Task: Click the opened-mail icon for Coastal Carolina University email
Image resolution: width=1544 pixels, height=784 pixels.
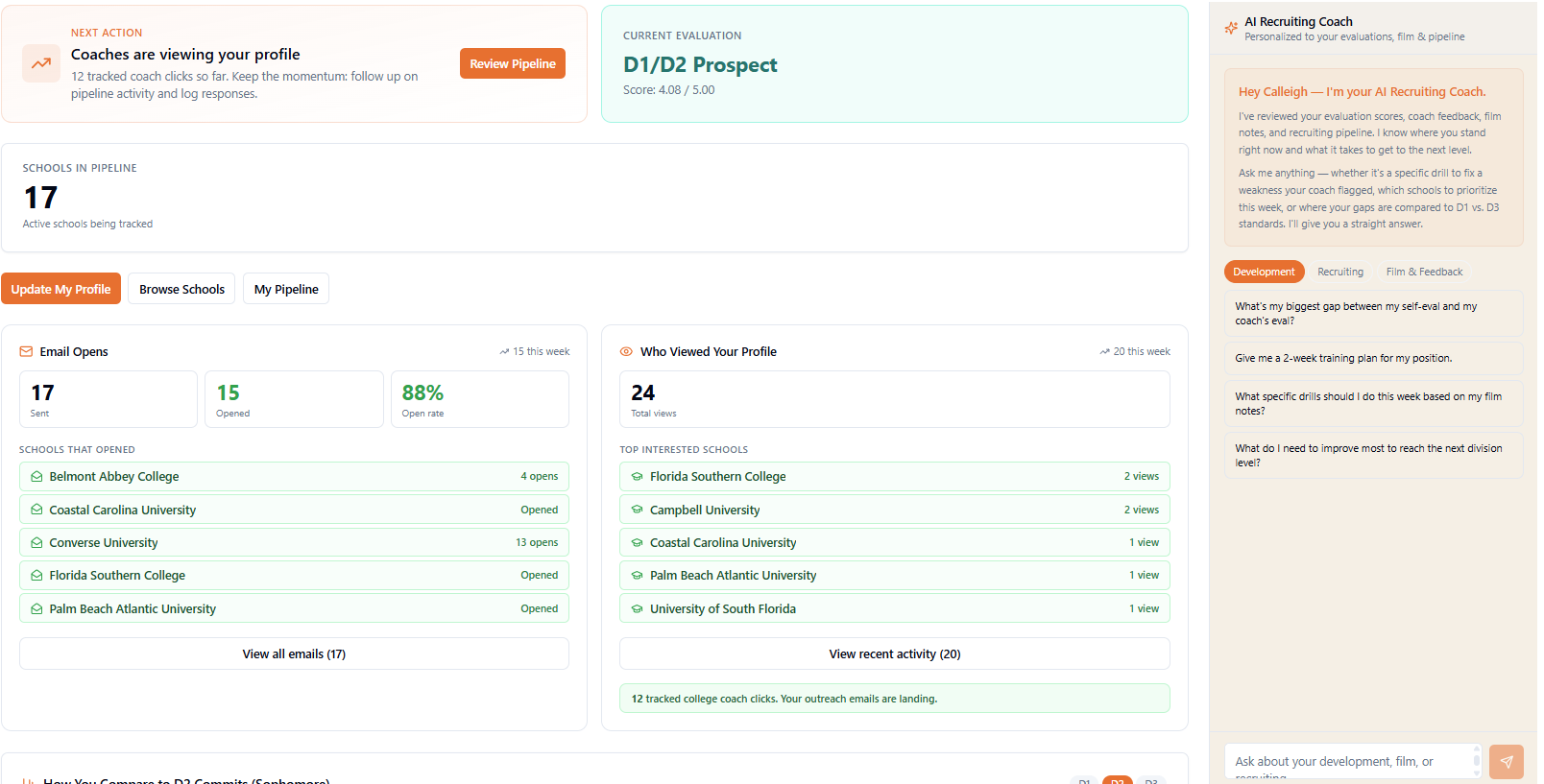Action: pyautogui.click(x=36, y=510)
